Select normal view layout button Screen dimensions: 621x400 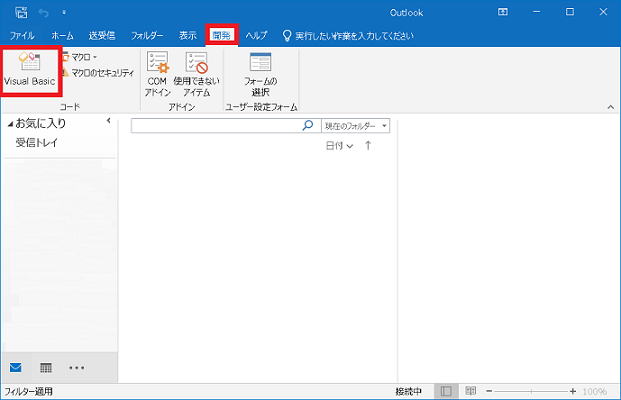click(x=446, y=392)
